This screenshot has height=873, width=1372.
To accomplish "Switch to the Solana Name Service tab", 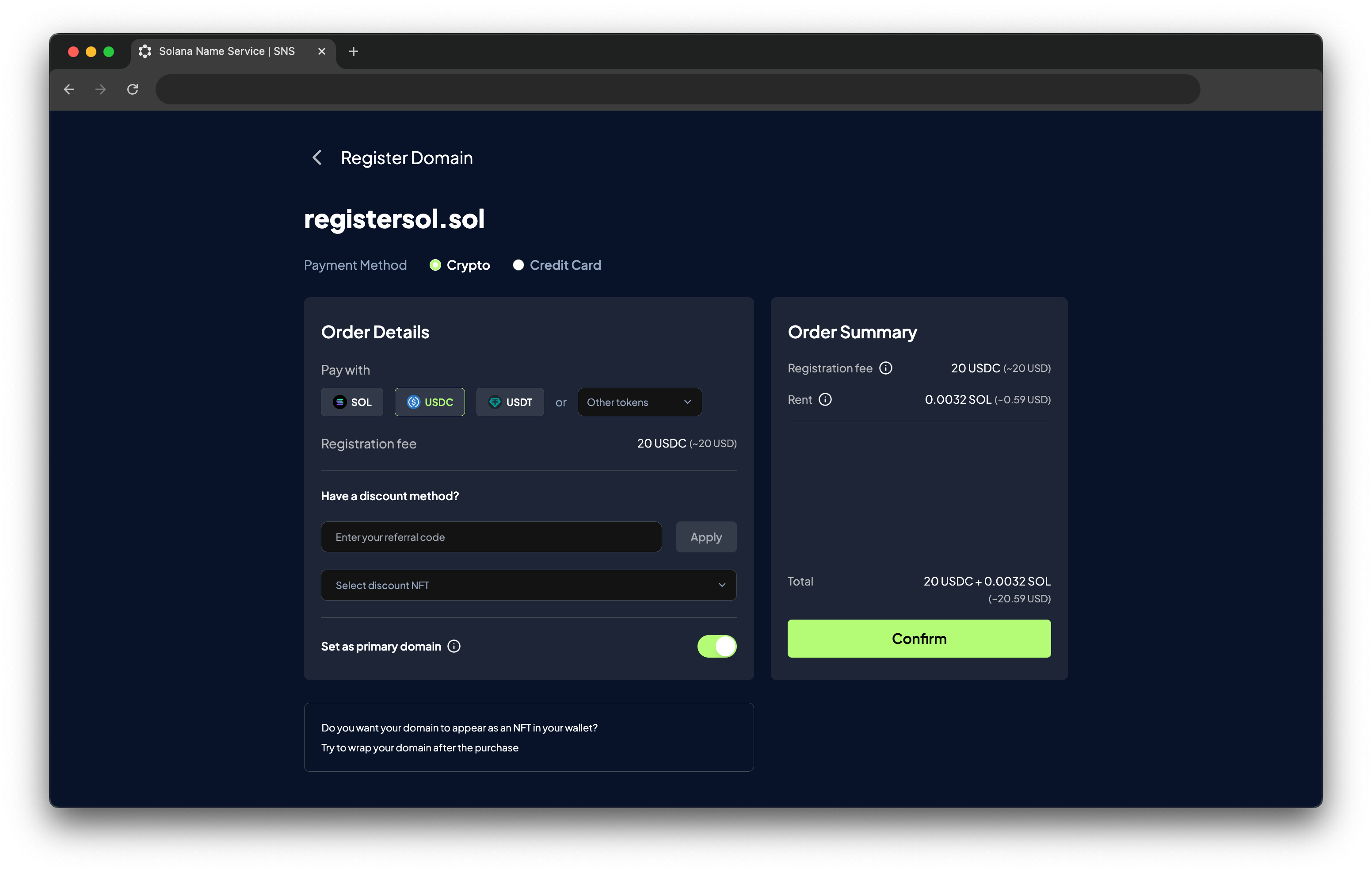I will click(x=227, y=51).
